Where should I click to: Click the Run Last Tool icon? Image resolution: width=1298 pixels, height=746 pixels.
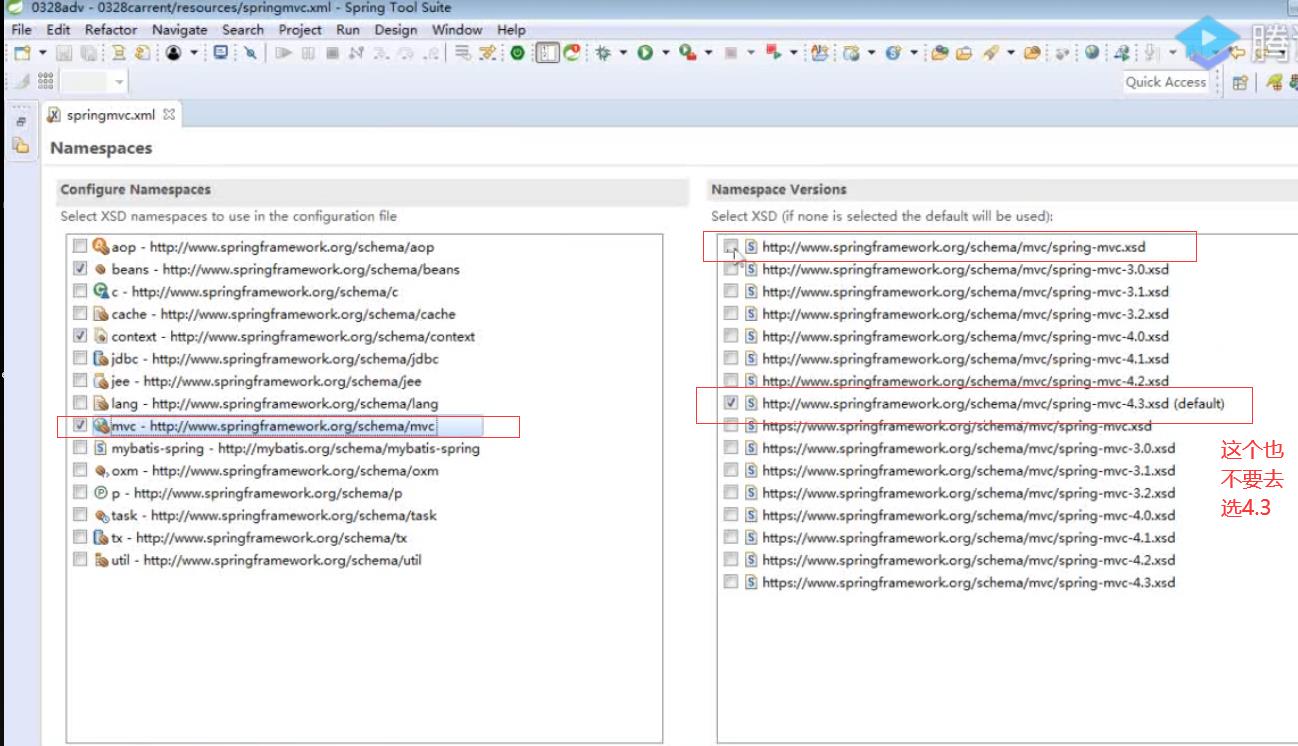coord(687,53)
